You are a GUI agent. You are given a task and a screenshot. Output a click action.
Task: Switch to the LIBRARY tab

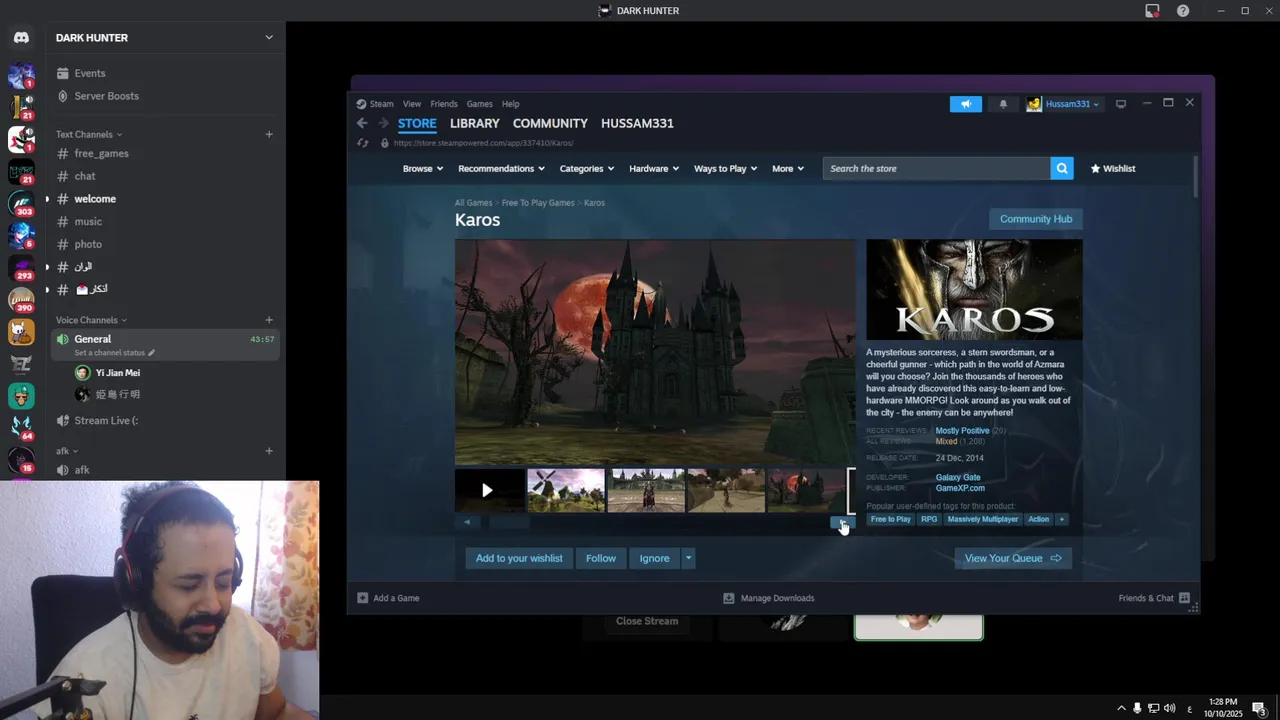pyautogui.click(x=474, y=123)
